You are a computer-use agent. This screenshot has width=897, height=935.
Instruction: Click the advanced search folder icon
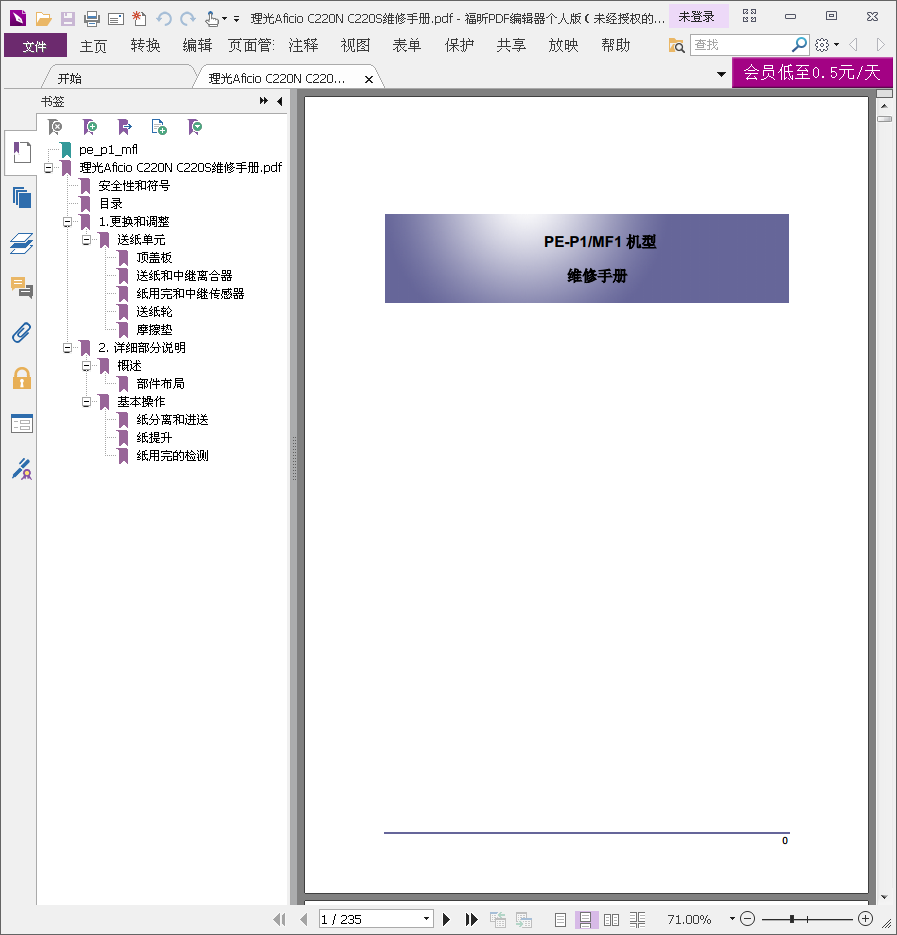[x=676, y=45]
